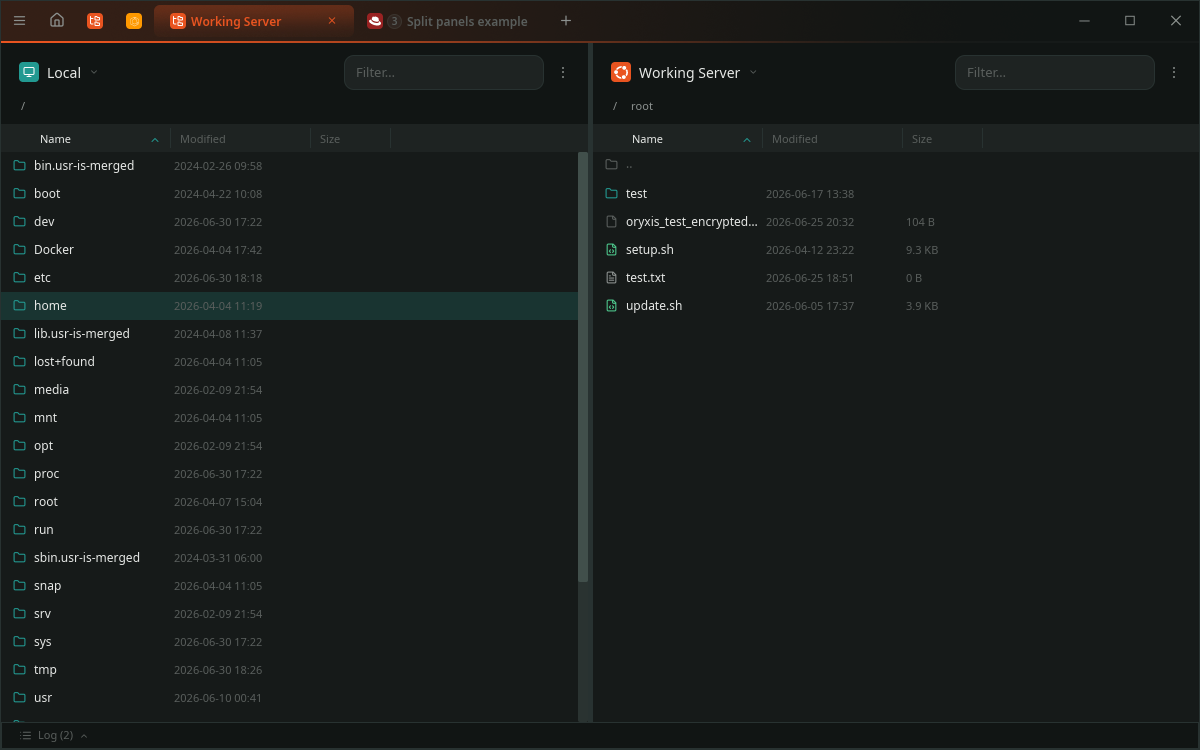Select the setup.sh script icon
This screenshot has width=1200, height=750.
pyautogui.click(x=612, y=250)
